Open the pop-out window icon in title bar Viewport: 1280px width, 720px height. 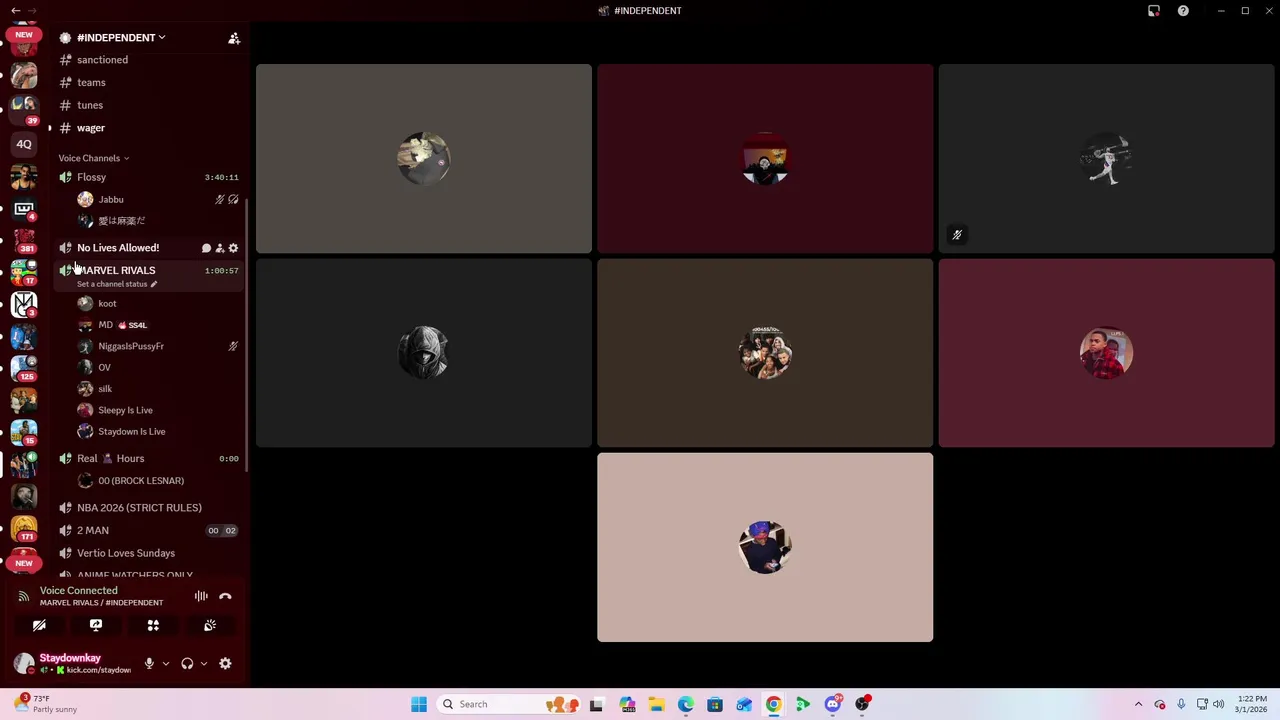click(1154, 11)
